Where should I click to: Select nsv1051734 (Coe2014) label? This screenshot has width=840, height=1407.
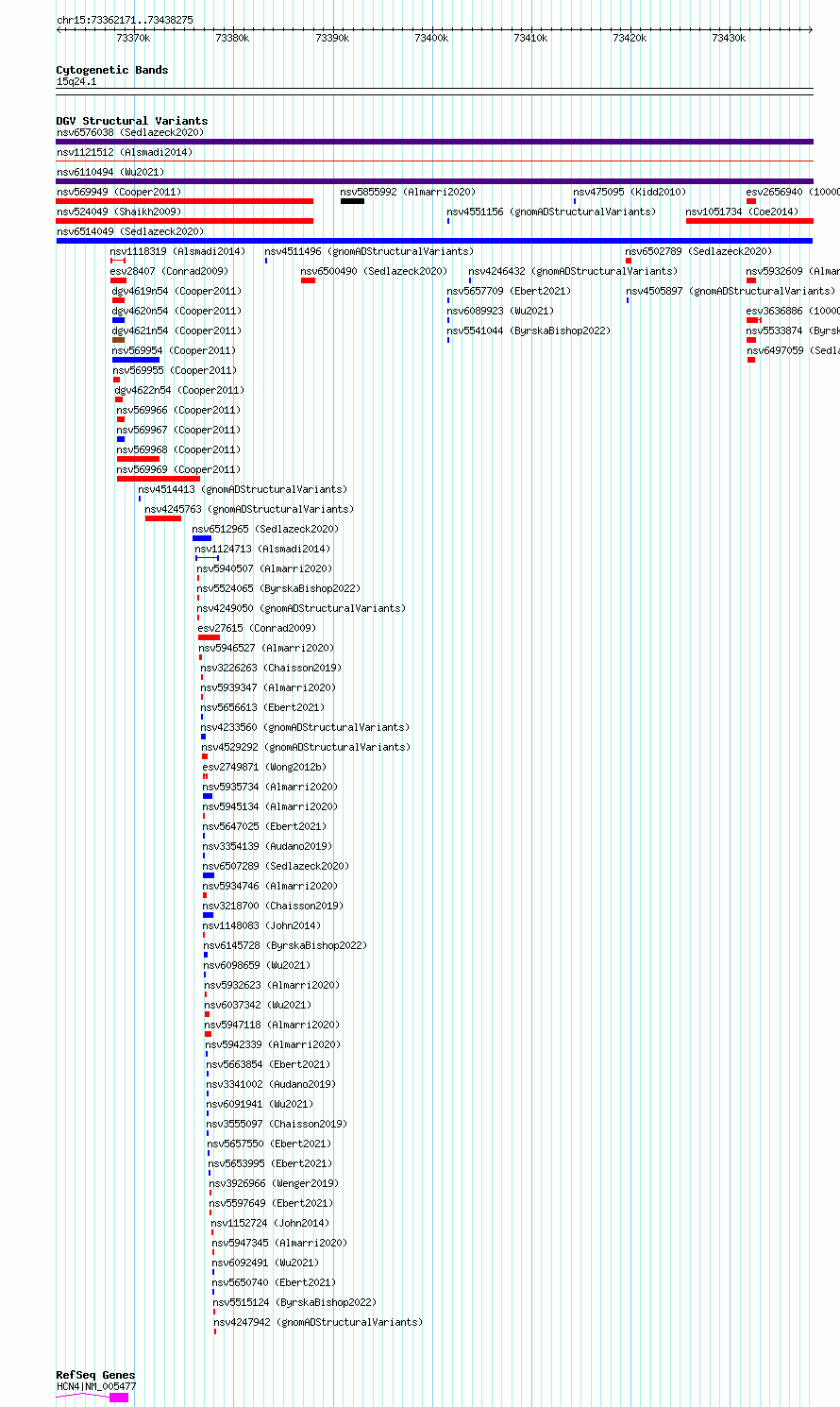[742, 212]
